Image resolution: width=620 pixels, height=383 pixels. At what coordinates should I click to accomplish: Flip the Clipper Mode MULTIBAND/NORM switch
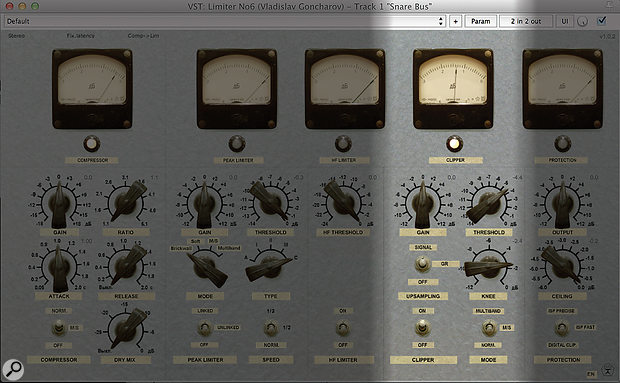tap(489, 328)
